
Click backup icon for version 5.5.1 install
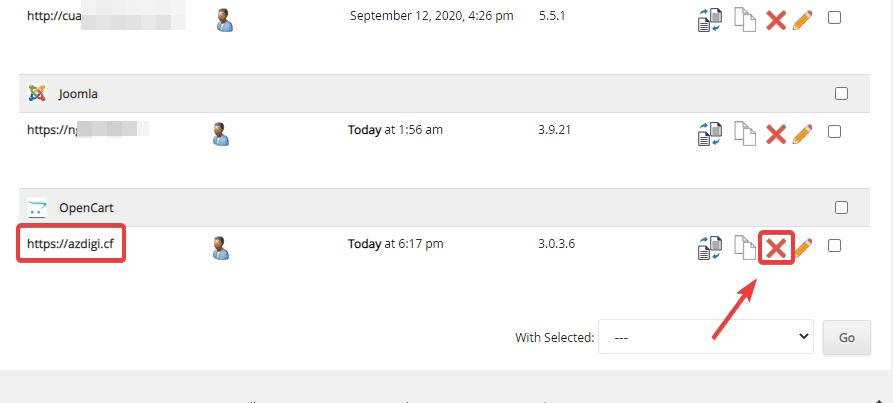(709, 19)
